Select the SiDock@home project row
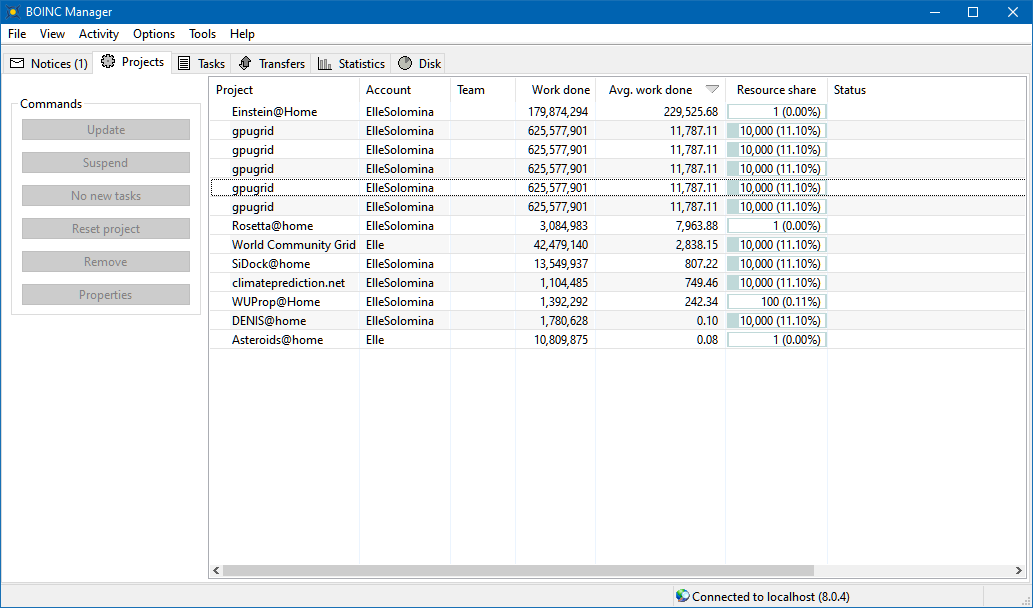Viewport: 1033px width, 608px height. (618, 264)
